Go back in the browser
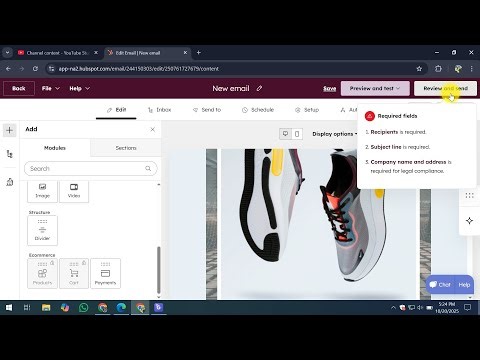480x360 pixels. tap(8, 69)
